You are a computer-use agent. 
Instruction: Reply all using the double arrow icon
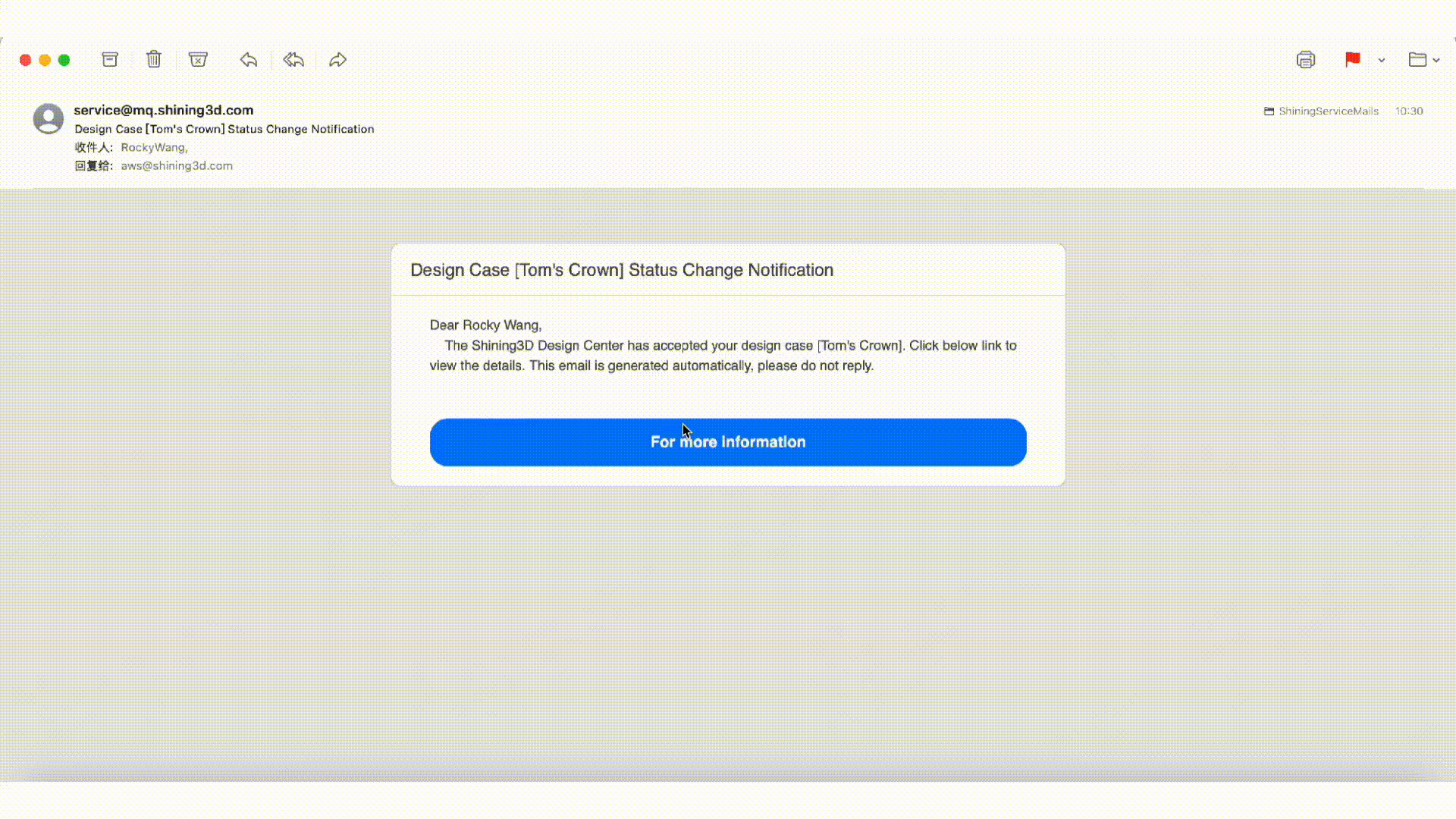293,59
